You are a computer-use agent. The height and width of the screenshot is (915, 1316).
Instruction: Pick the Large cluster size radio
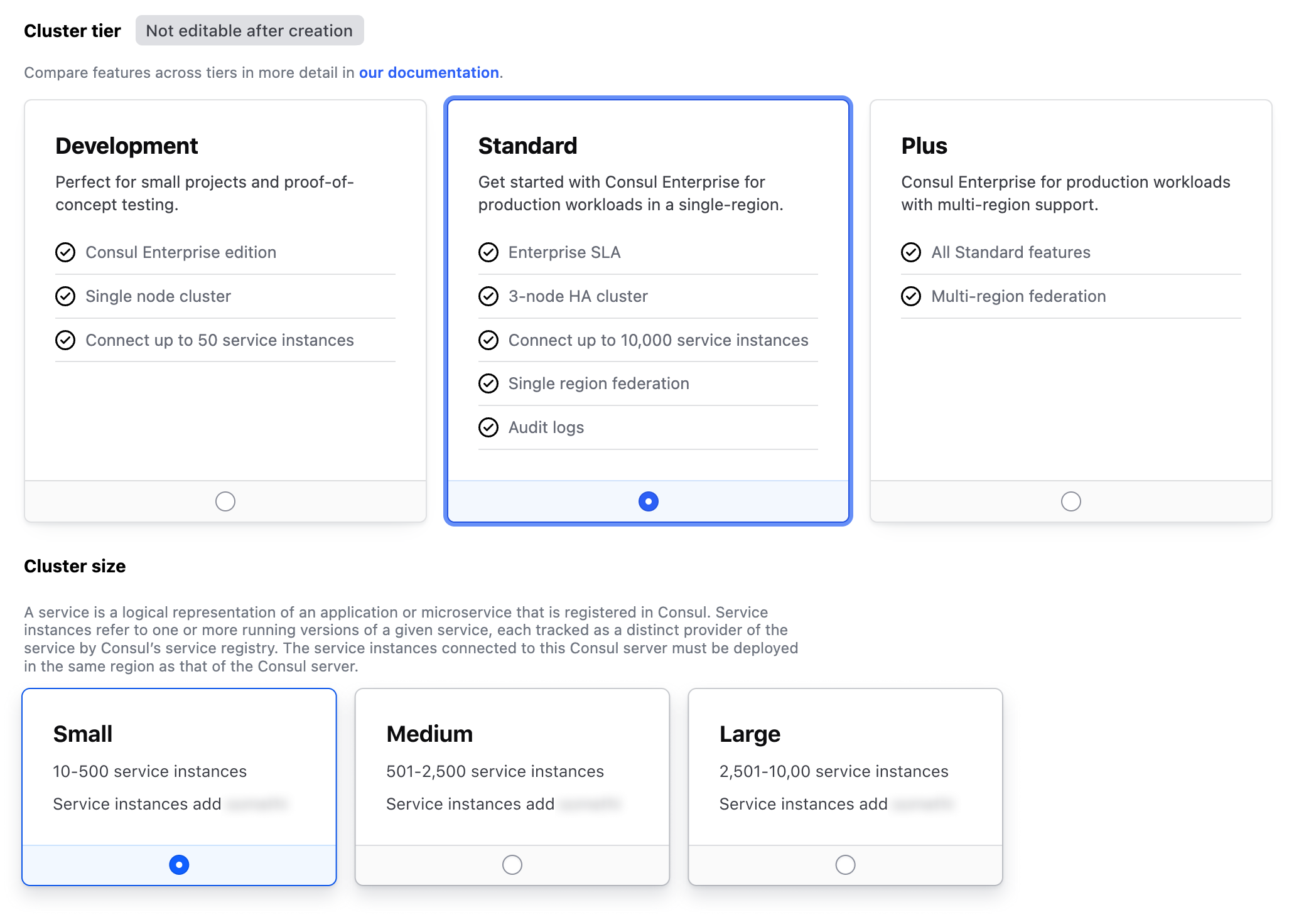click(846, 865)
